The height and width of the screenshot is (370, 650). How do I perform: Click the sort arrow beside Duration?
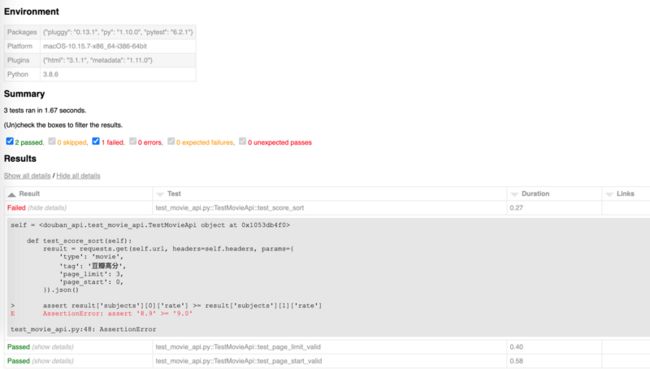(514, 194)
